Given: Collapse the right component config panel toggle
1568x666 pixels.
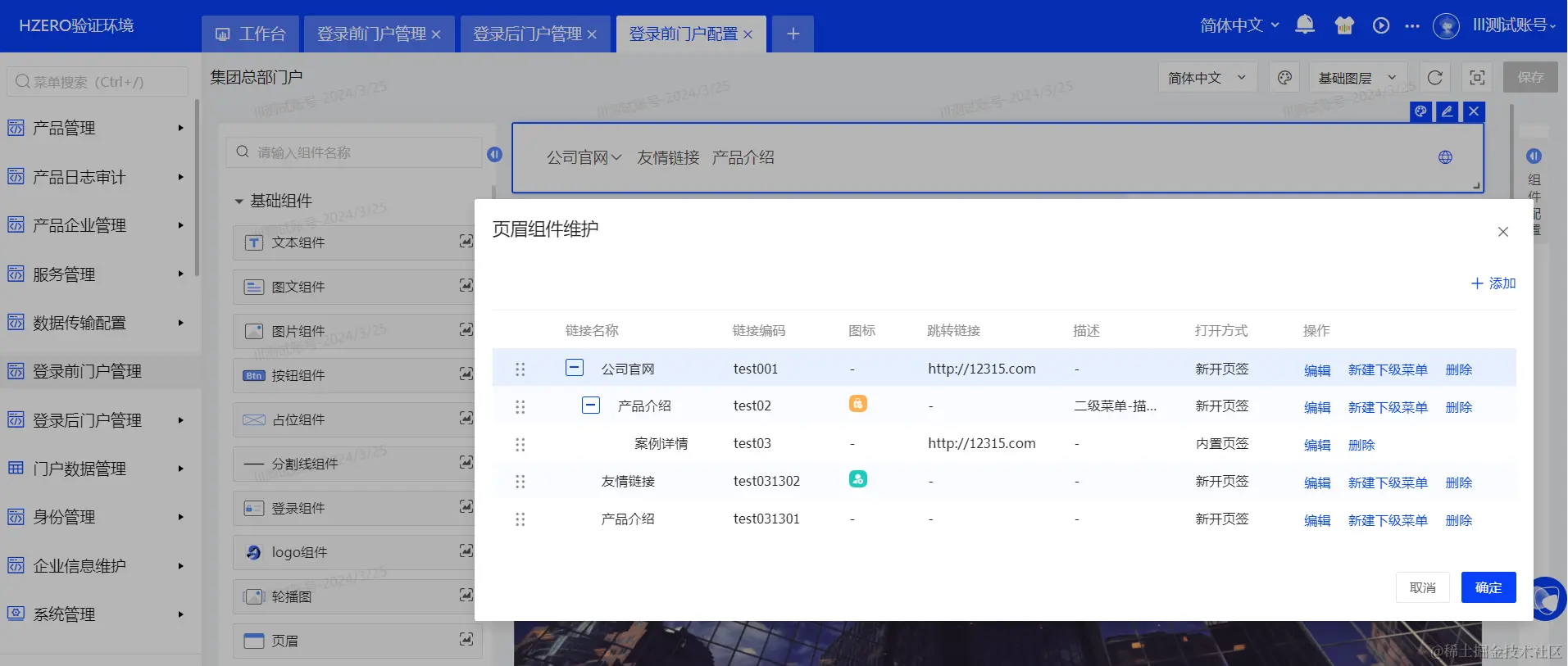Looking at the screenshot, I should 1534,156.
